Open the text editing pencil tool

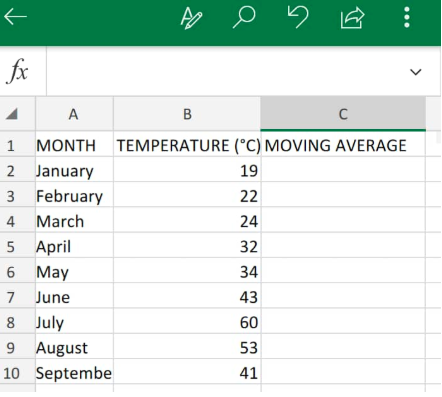191,18
